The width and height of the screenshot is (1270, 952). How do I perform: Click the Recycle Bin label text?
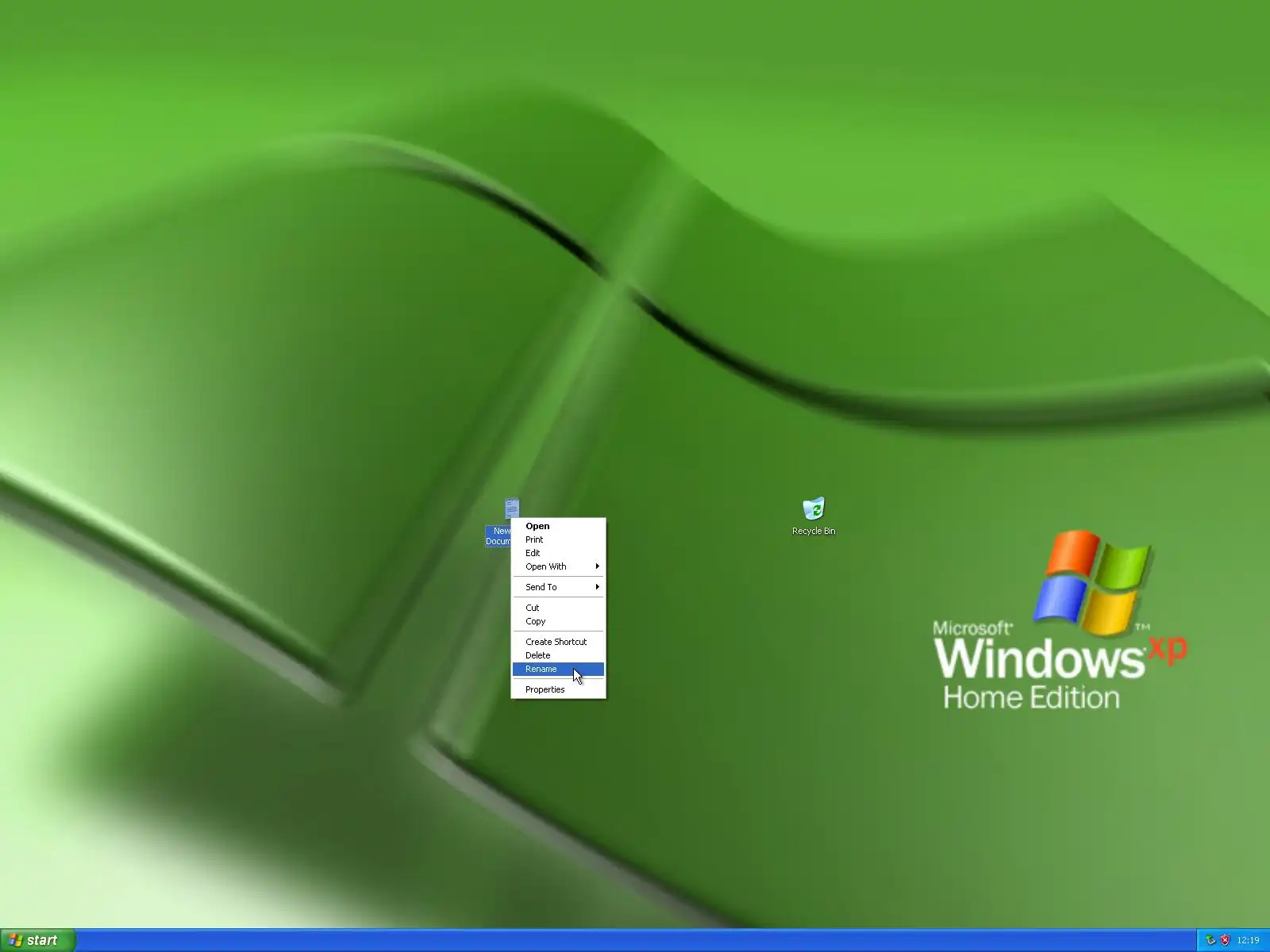pos(814,531)
